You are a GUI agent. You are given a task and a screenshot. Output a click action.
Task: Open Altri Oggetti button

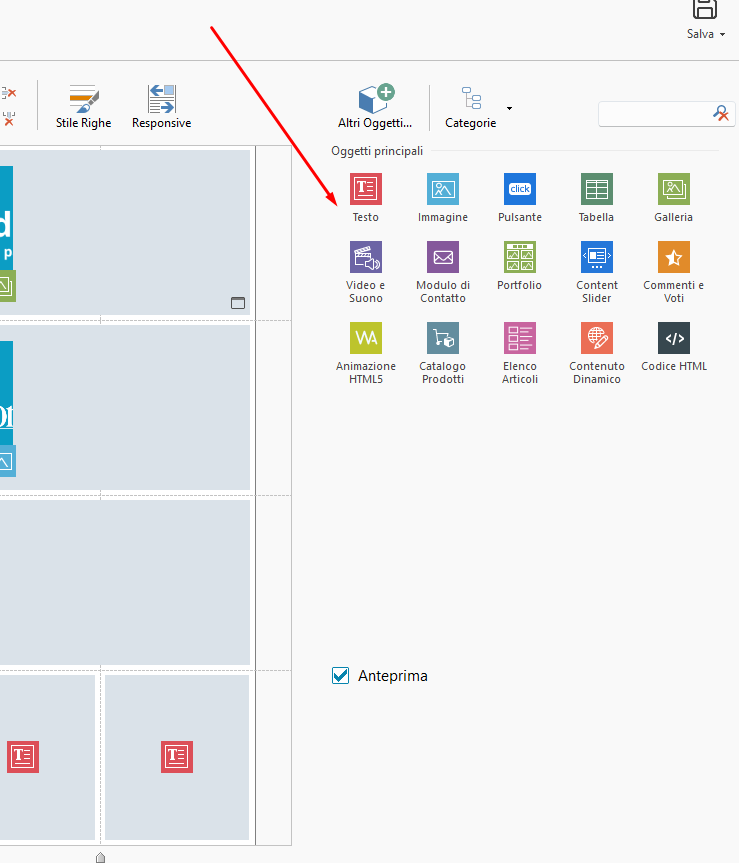[375, 107]
